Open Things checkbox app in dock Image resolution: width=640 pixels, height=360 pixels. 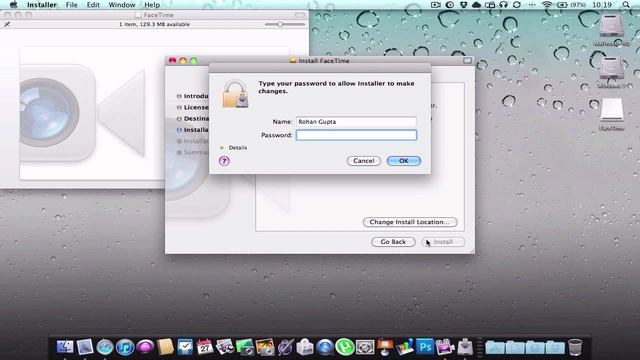(185, 347)
